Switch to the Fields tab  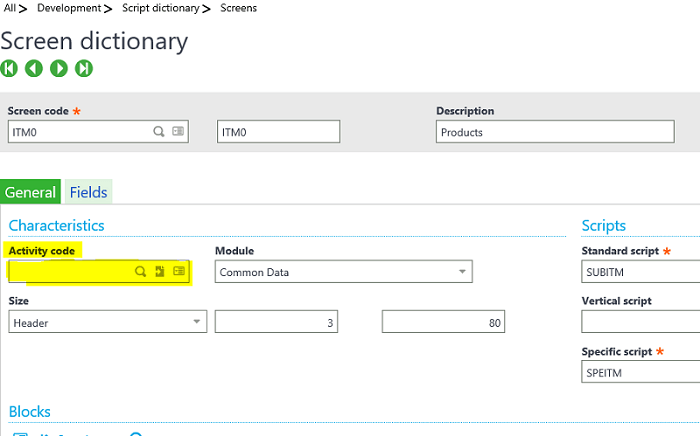pyautogui.click(x=88, y=193)
